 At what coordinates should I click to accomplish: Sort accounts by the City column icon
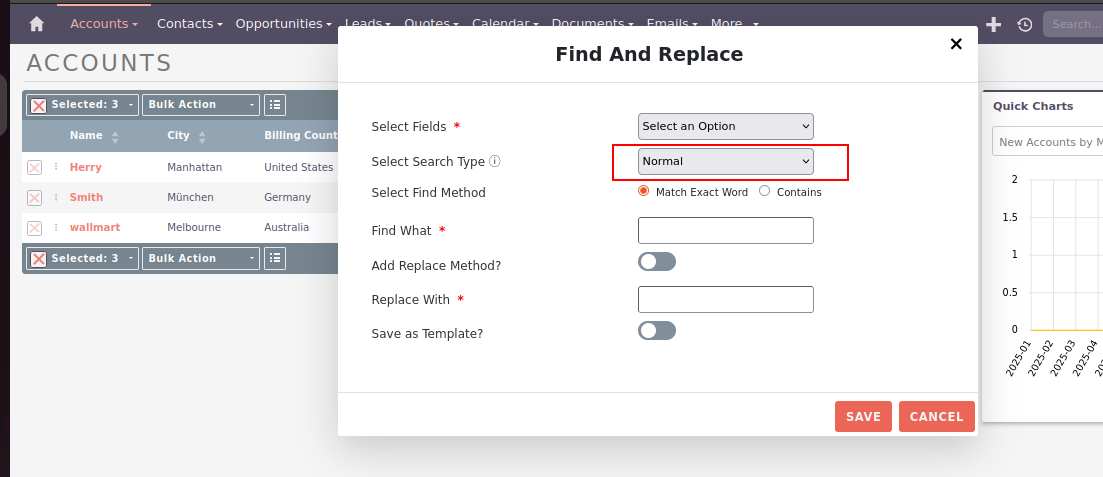coord(202,136)
